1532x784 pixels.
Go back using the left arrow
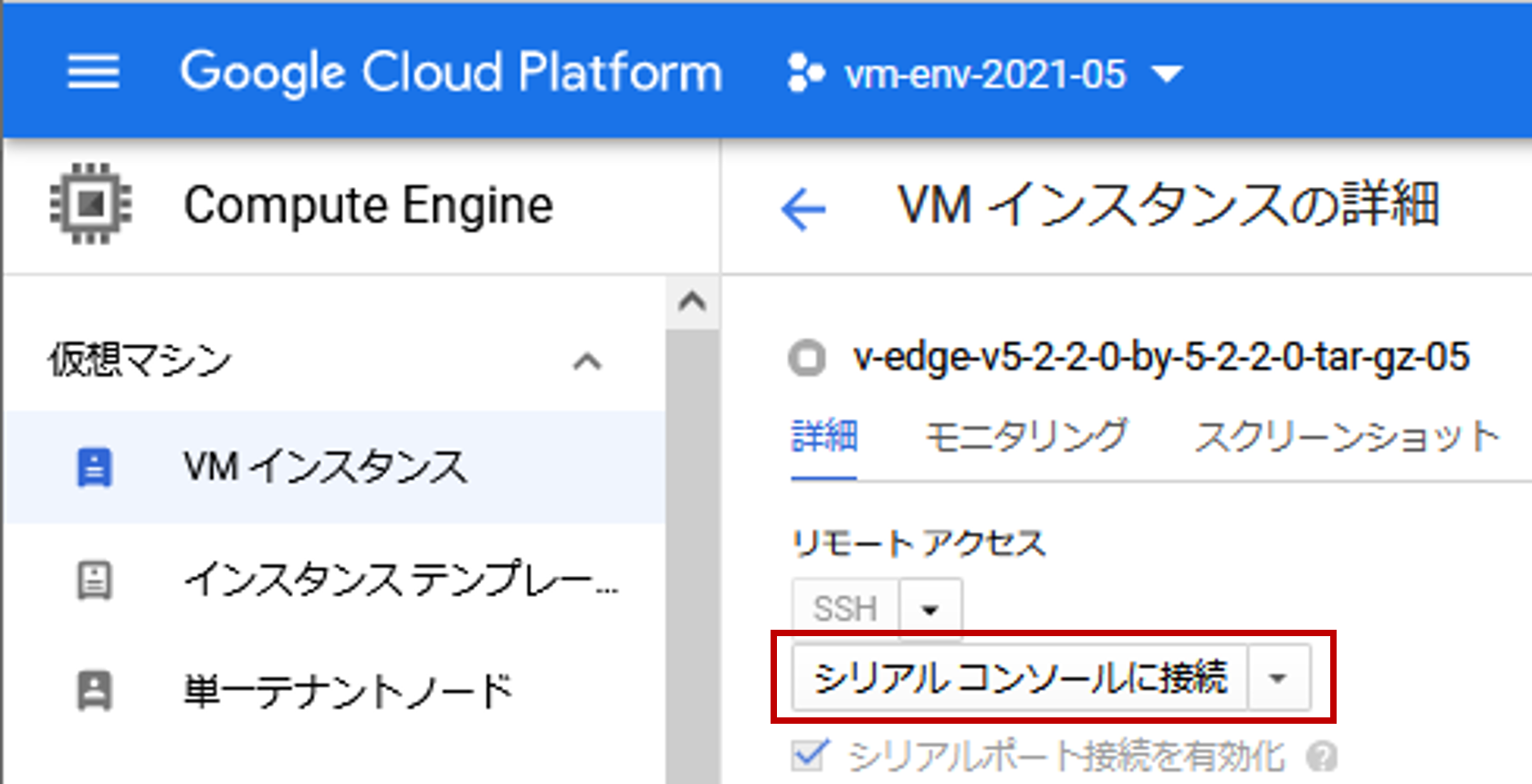click(x=803, y=209)
